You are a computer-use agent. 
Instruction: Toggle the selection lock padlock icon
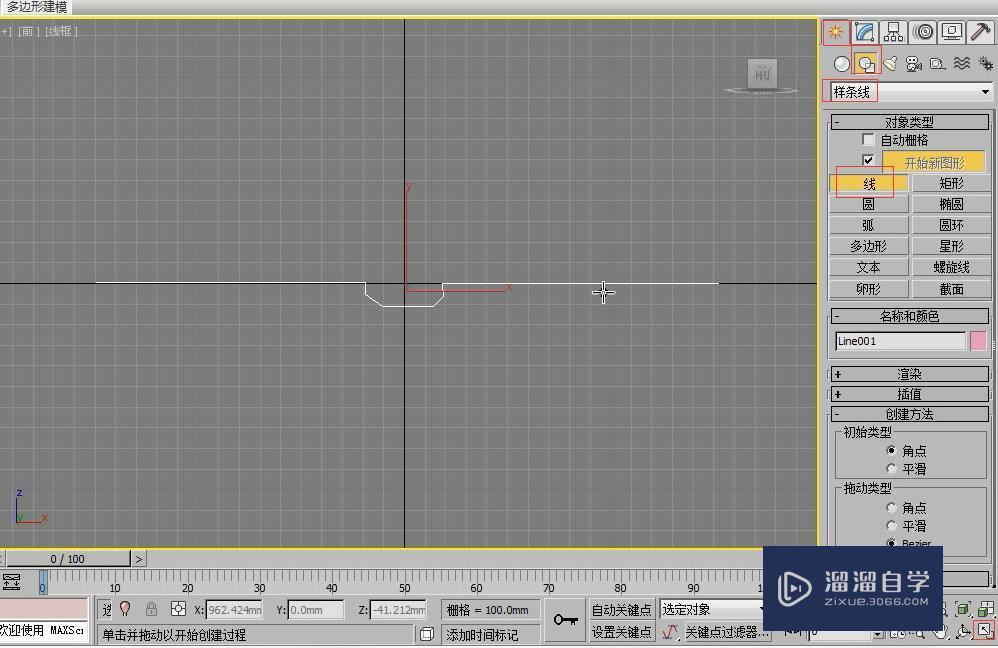pyautogui.click(x=151, y=609)
